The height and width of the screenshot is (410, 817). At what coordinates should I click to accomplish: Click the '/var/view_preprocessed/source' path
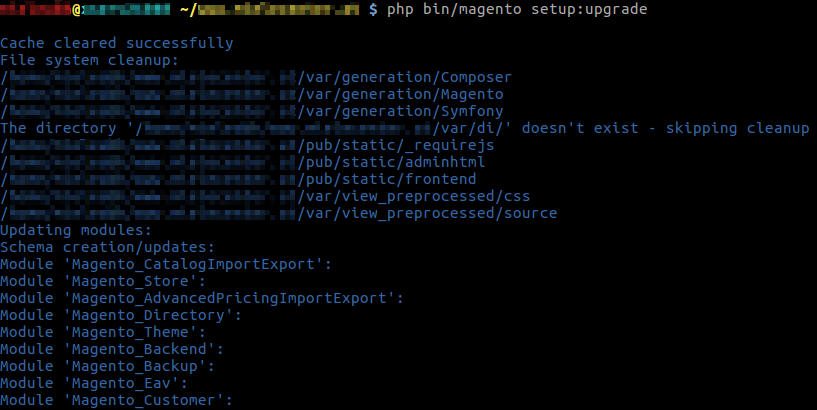[427, 213]
